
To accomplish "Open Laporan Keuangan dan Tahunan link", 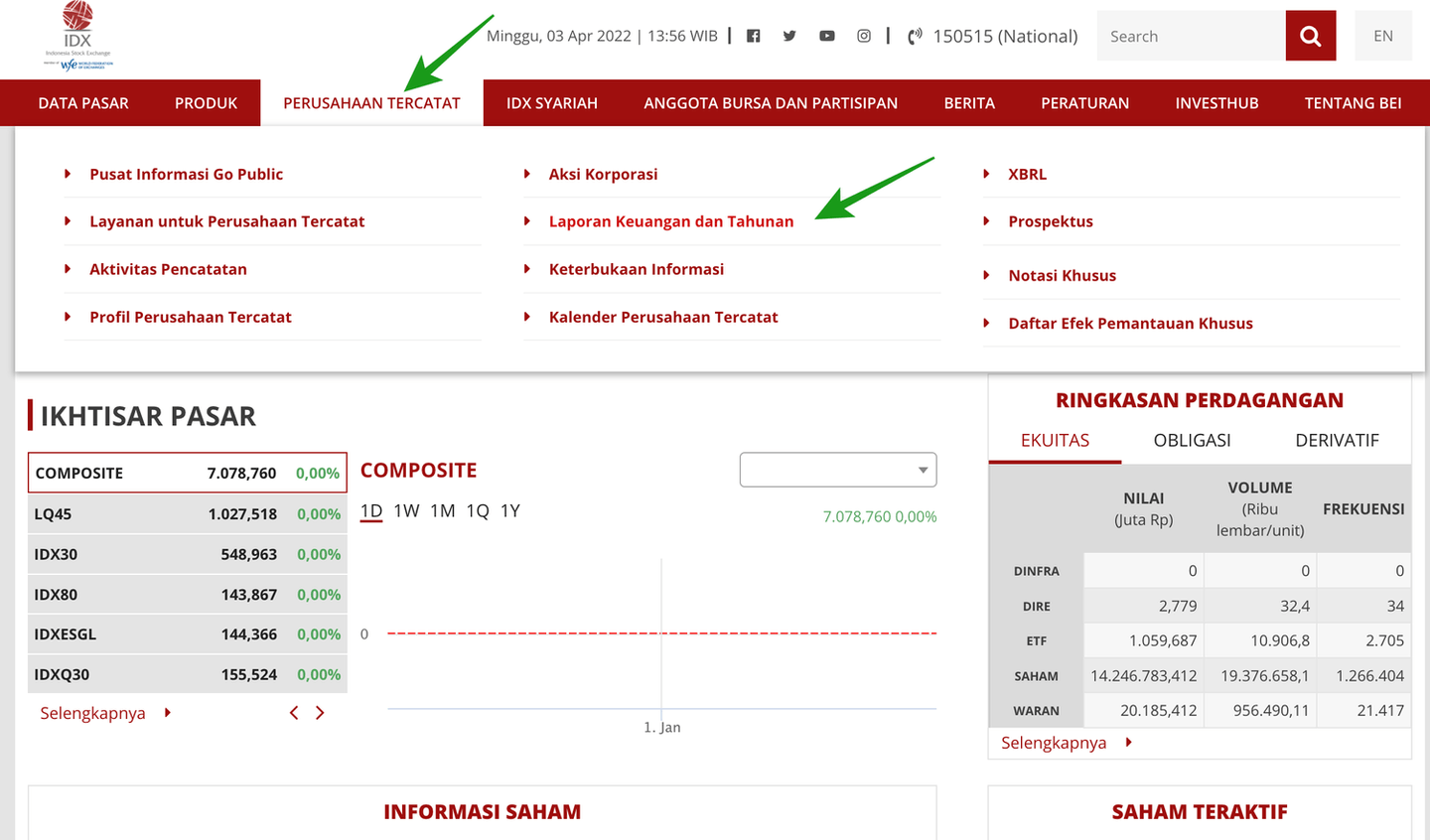I will coord(670,221).
